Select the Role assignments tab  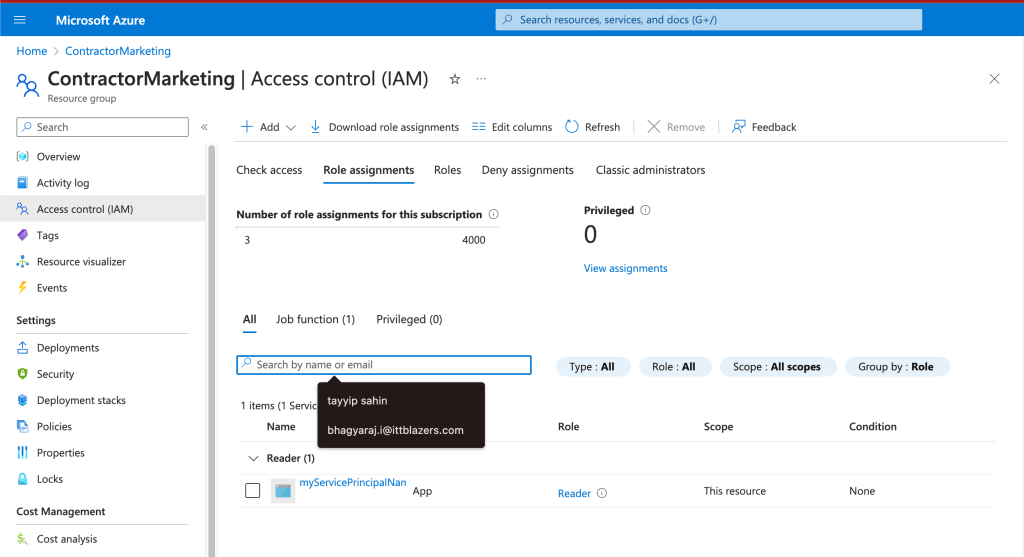pos(368,170)
